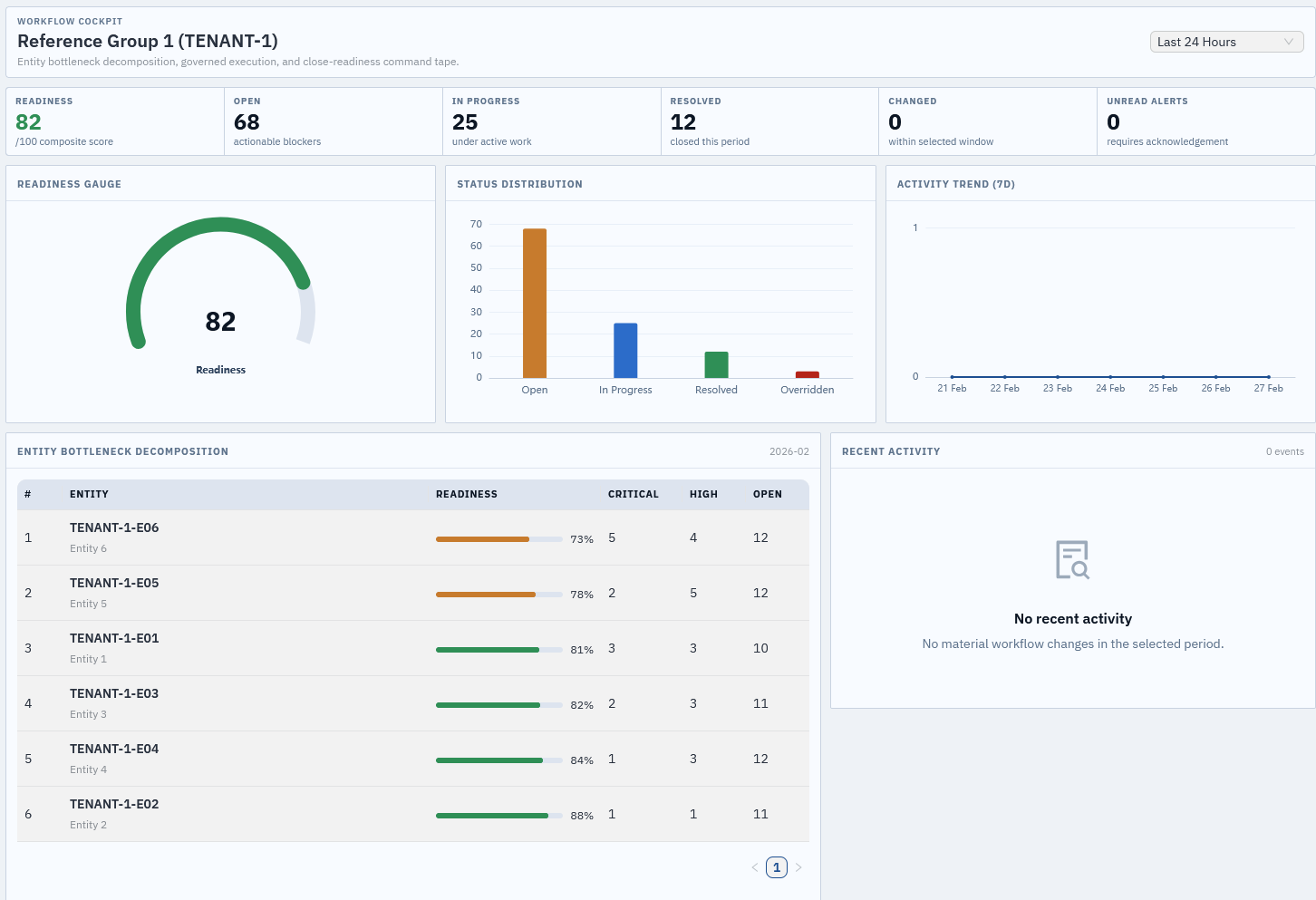Select page 1 in table pagination

(x=777, y=867)
